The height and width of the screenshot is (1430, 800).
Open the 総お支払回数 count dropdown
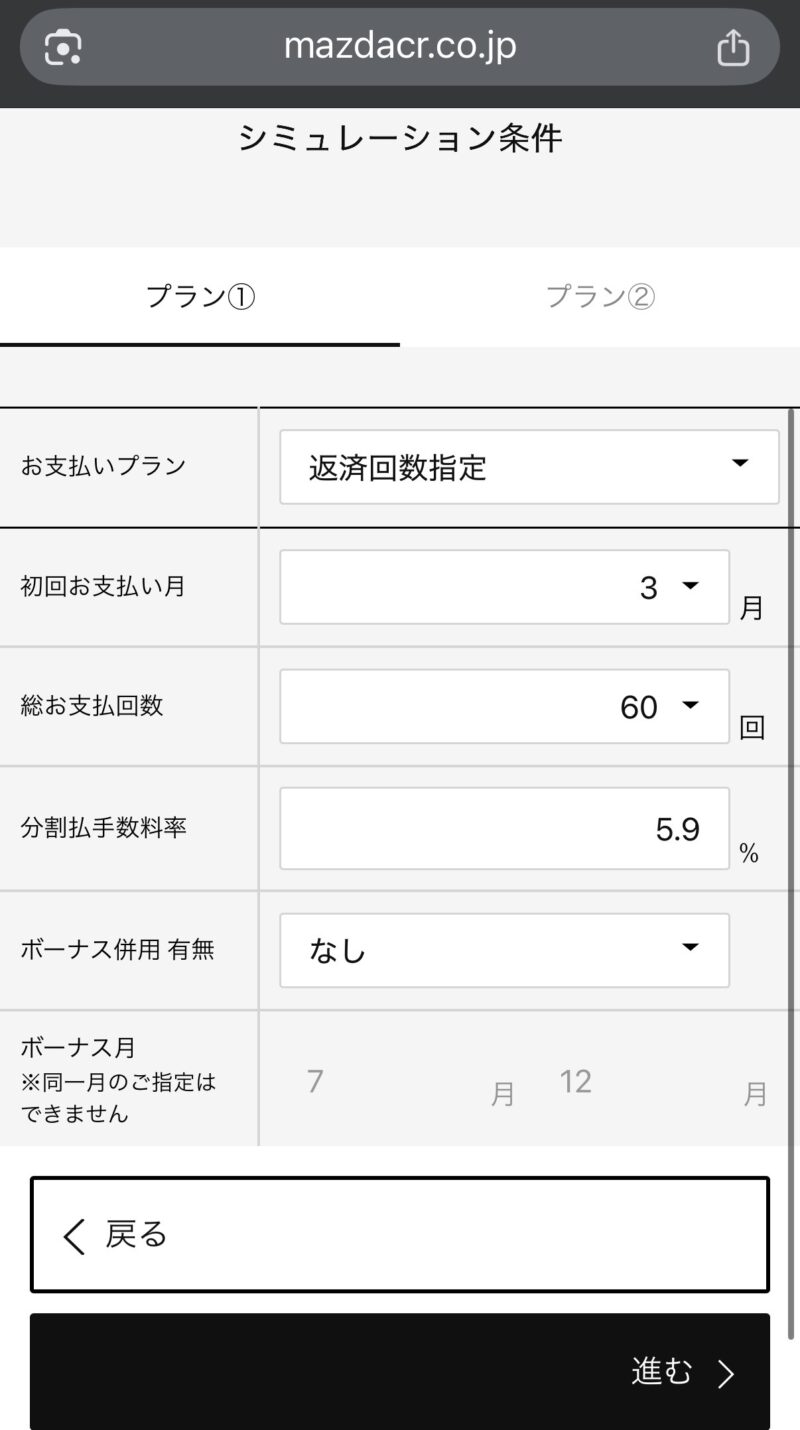point(504,707)
